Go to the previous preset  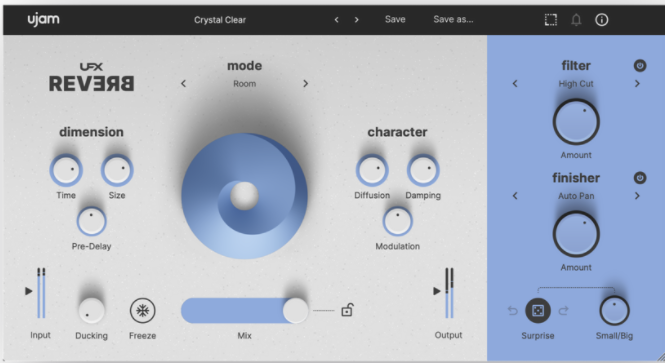tap(336, 20)
